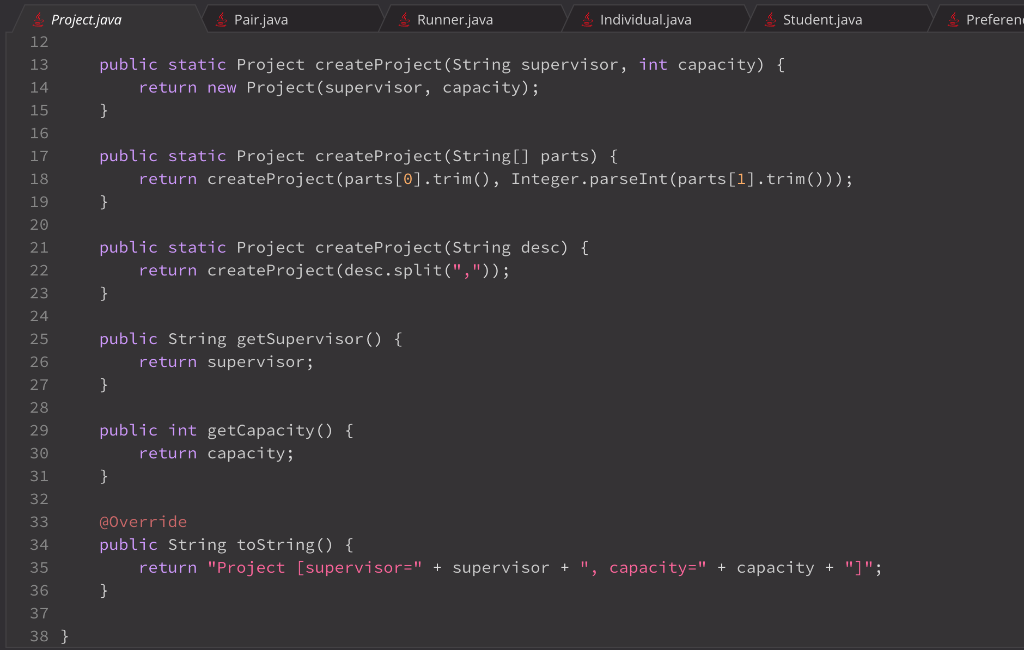Click the toString method name
Image resolution: width=1024 pixels, height=650 pixels.
[276, 544]
